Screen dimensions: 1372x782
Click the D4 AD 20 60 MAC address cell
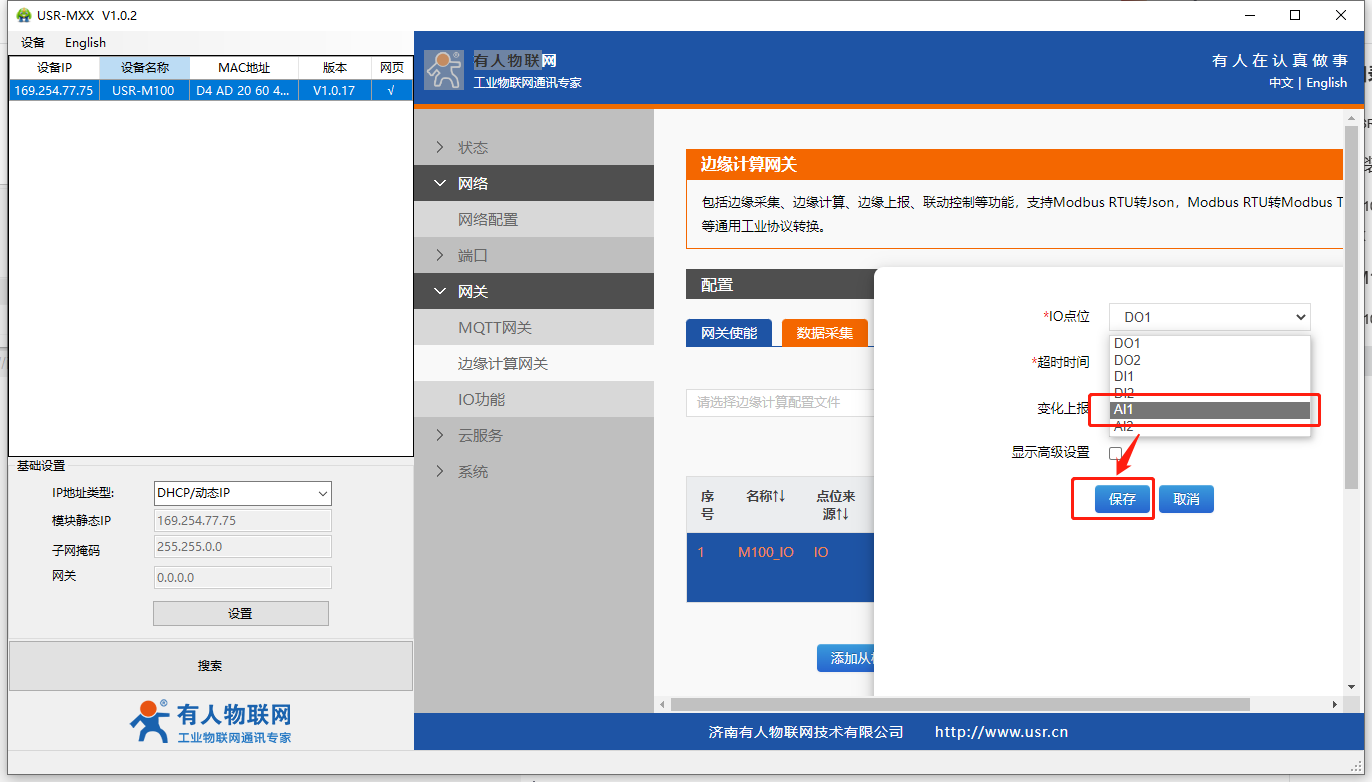244,90
